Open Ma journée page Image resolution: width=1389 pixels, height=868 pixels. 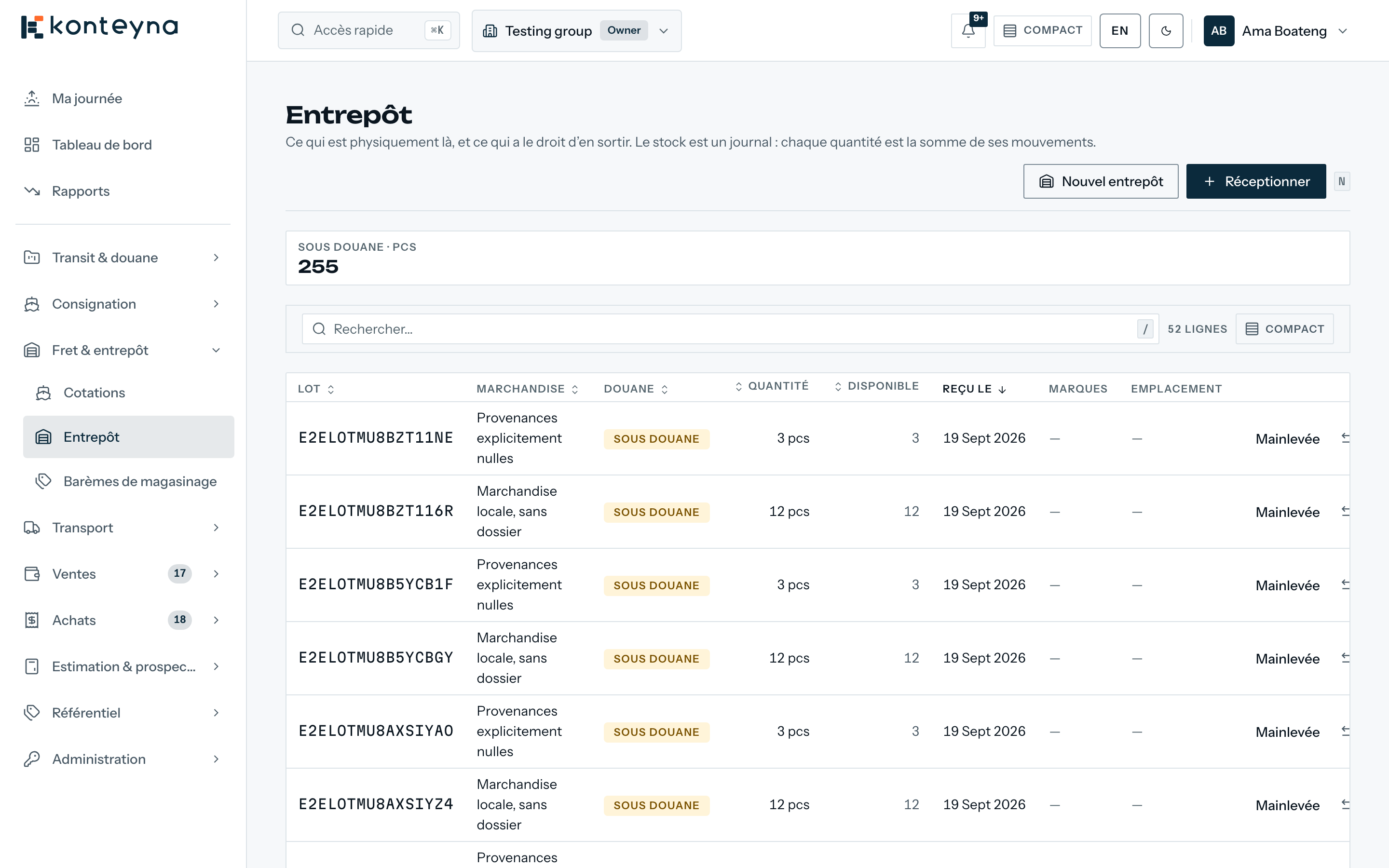point(123,99)
